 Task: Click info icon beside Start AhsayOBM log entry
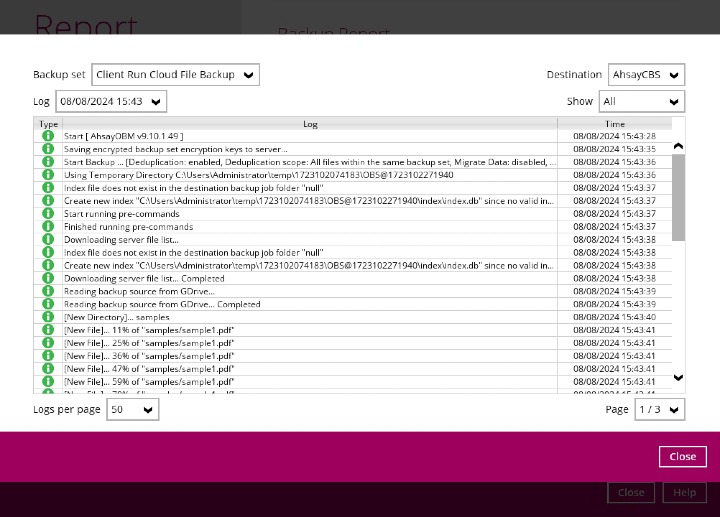pyautogui.click(x=47, y=136)
